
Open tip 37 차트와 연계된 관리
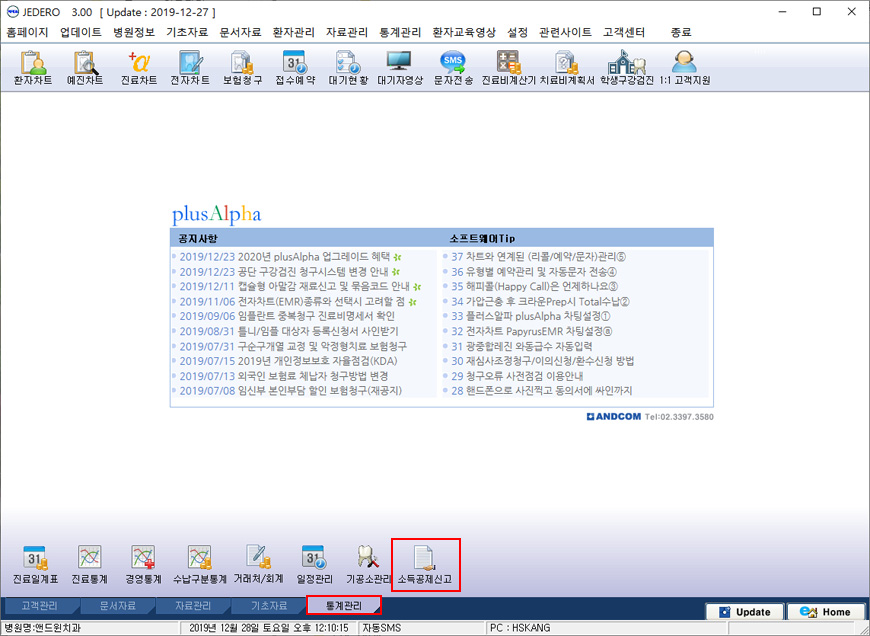(x=538, y=256)
